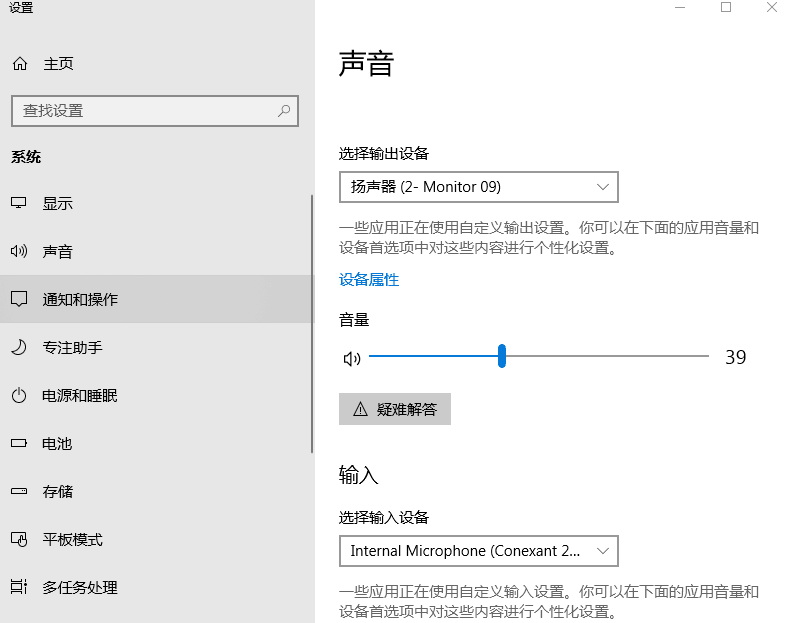Click the Tablet Mode icon

pos(19,540)
